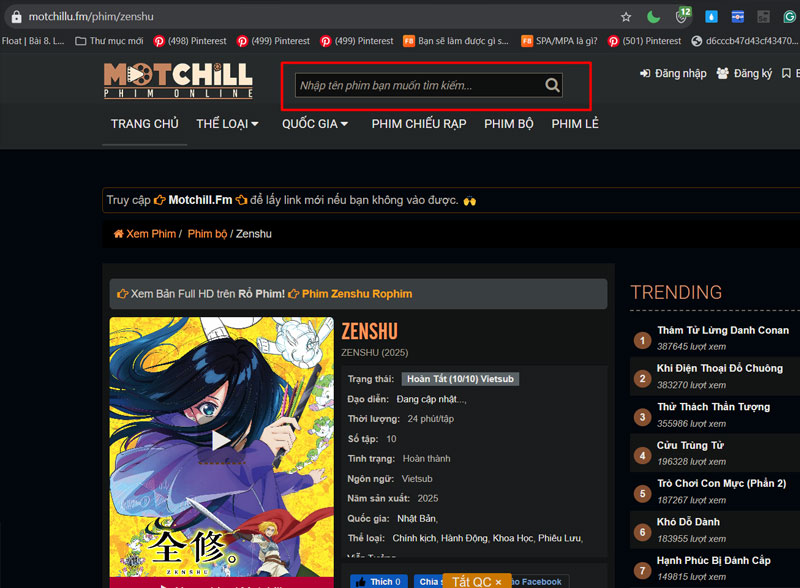Screen dimensions: 800x588
Task: Open the Motchill Phim Online logo
Action: (178, 81)
